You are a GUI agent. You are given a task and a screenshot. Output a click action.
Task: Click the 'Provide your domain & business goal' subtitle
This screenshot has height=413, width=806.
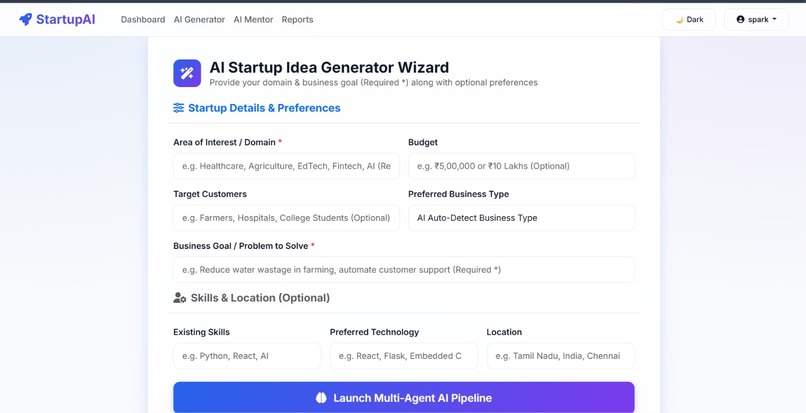point(373,82)
